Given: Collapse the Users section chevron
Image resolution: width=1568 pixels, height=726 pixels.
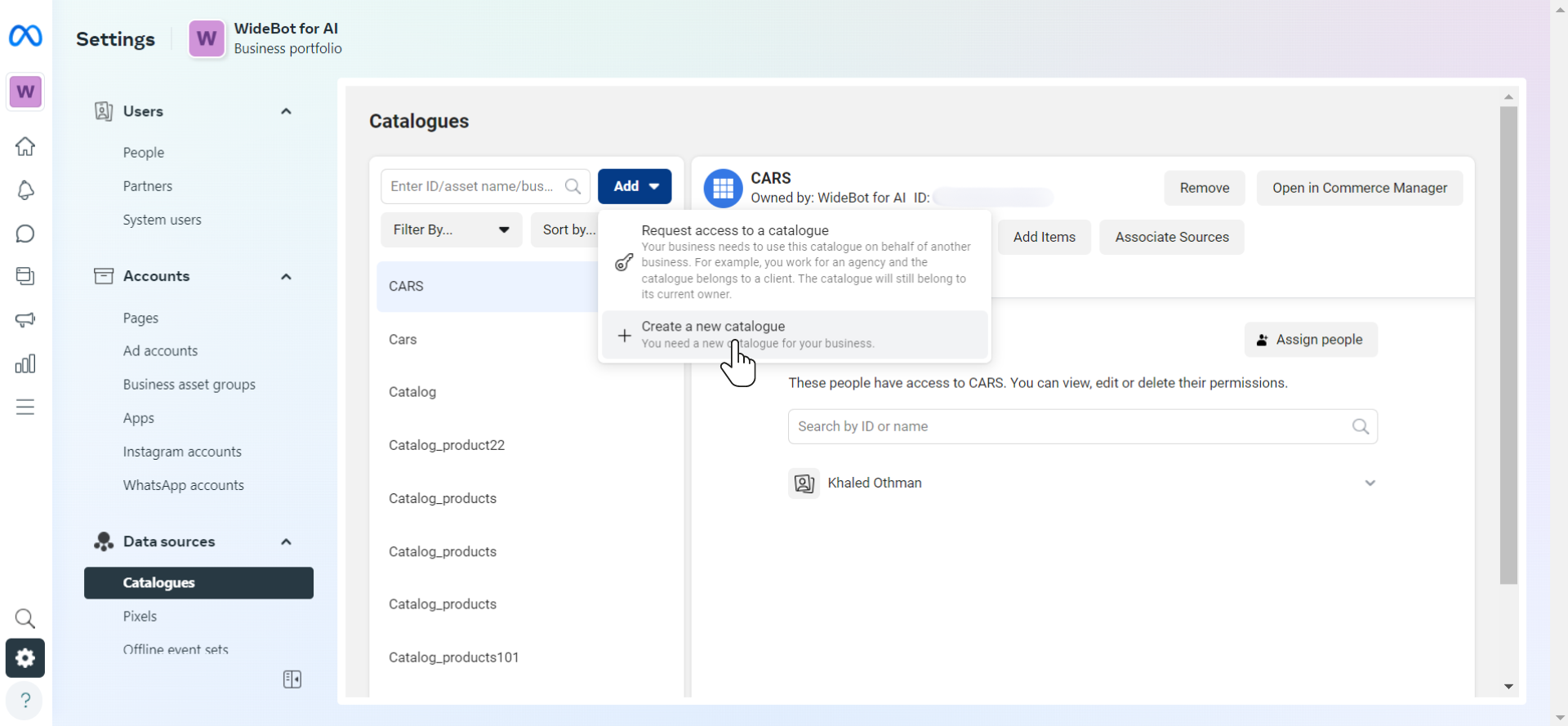Looking at the screenshot, I should tap(287, 111).
